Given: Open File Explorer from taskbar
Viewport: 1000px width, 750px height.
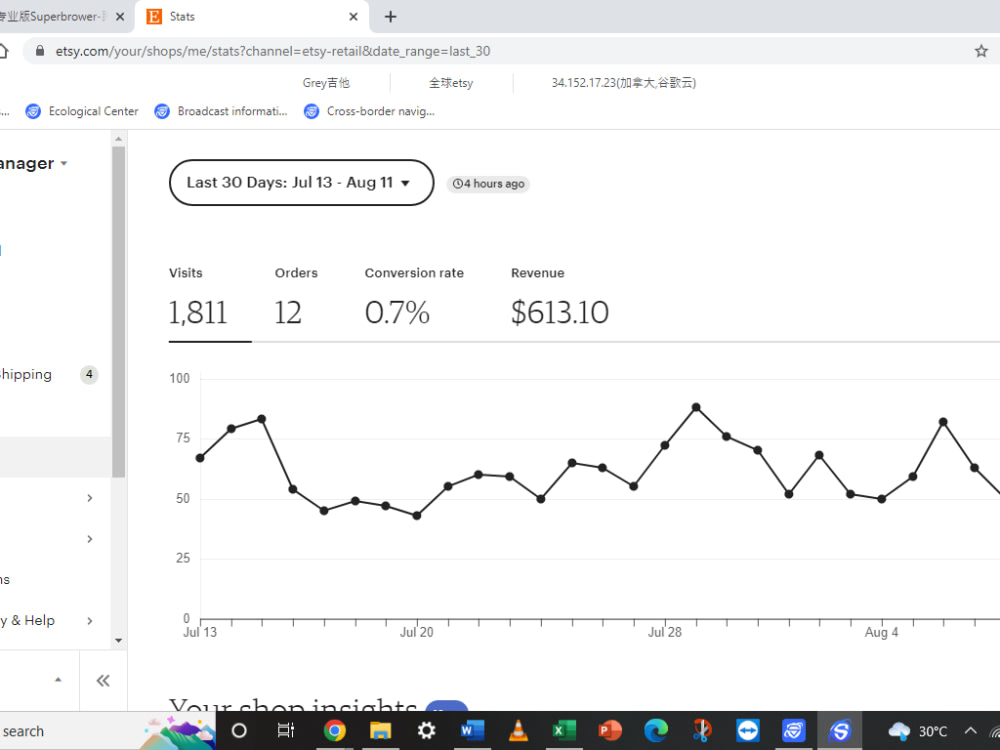Looking at the screenshot, I should coord(380,731).
